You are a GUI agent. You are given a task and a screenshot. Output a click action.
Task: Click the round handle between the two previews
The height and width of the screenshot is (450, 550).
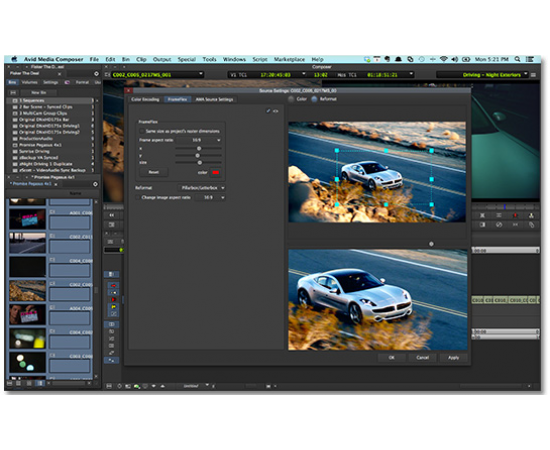(431, 244)
